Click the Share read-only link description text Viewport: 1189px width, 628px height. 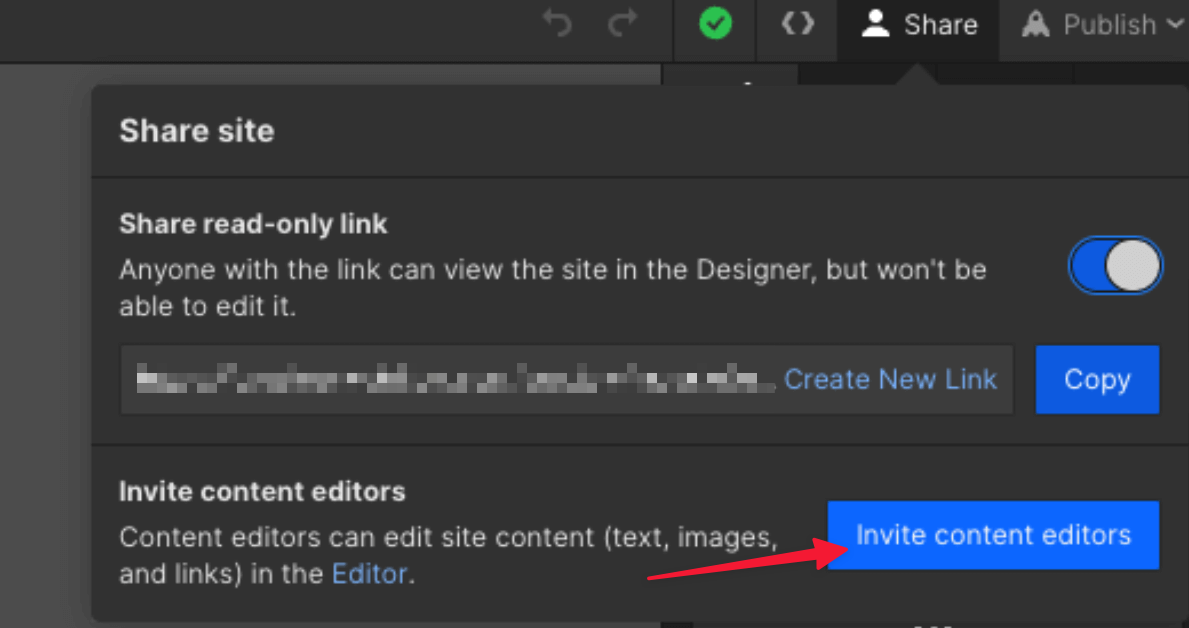(x=552, y=287)
